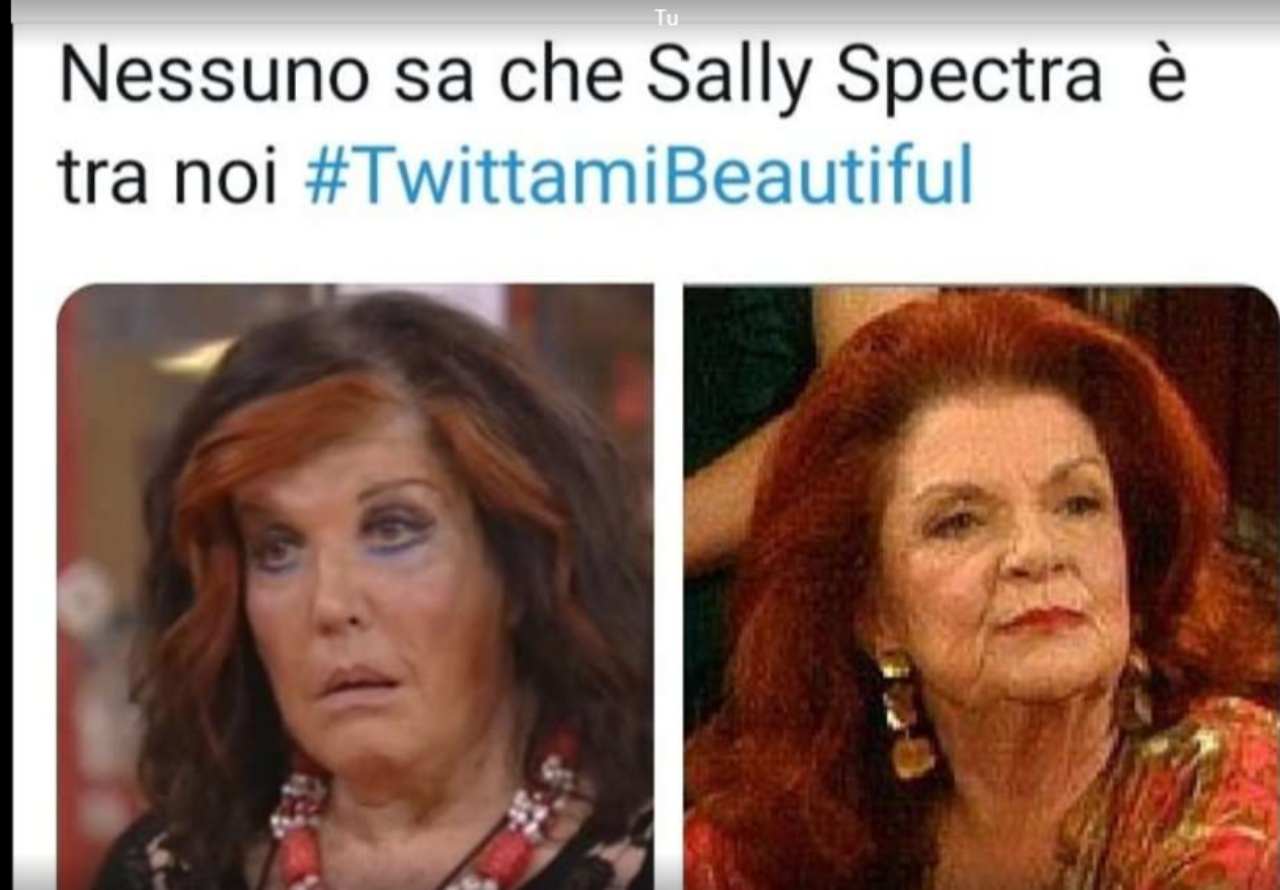Open the left photo of the dark-haired woman
This screenshot has width=1280, height=890.
coord(355,586)
